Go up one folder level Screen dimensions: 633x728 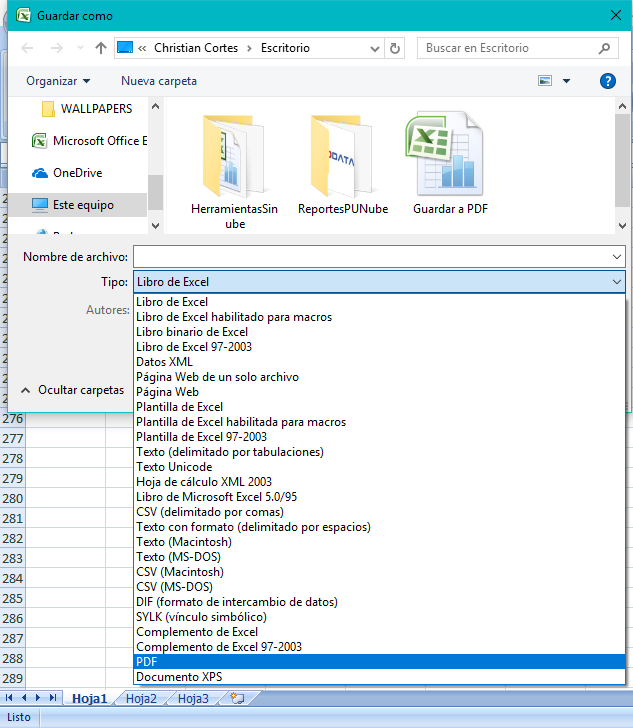[101, 48]
